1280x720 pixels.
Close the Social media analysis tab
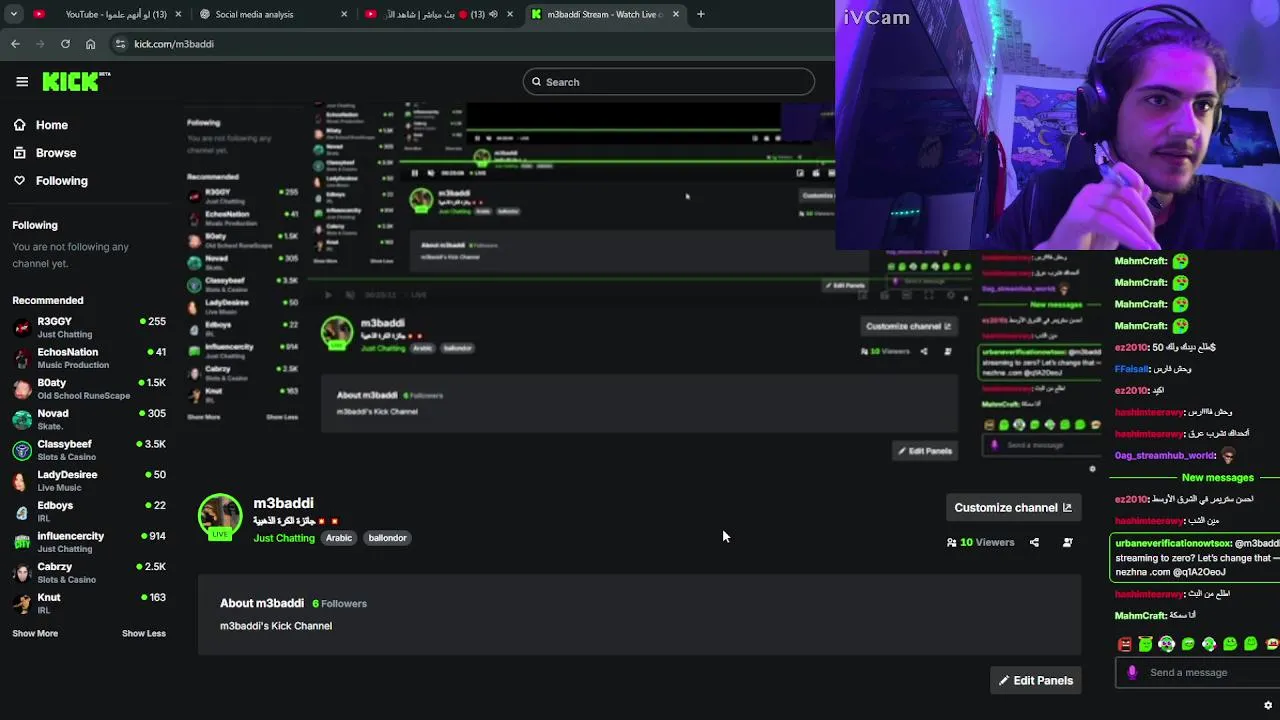tap(345, 14)
